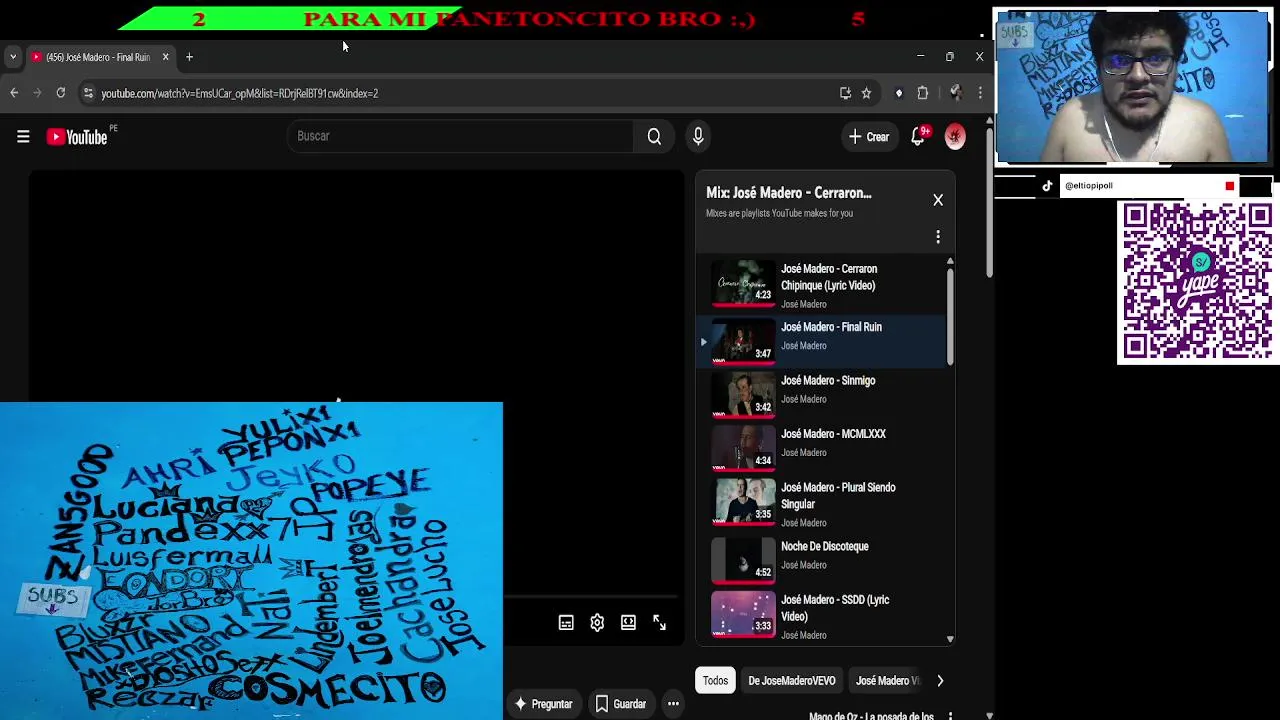Select the De JoseMaderoVEVO chip
Screen dimensions: 1280x720
click(792, 681)
